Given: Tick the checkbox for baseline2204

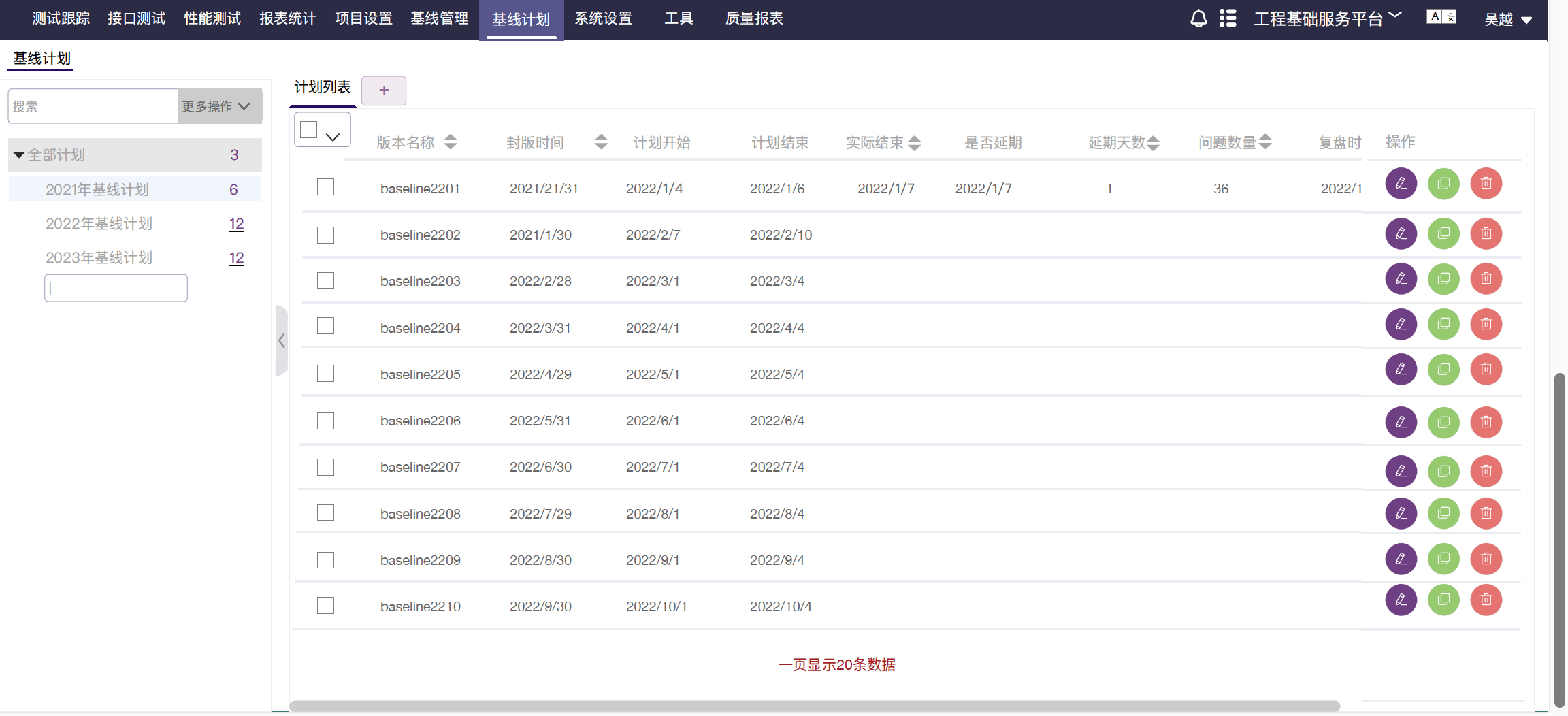Looking at the screenshot, I should pos(325,326).
